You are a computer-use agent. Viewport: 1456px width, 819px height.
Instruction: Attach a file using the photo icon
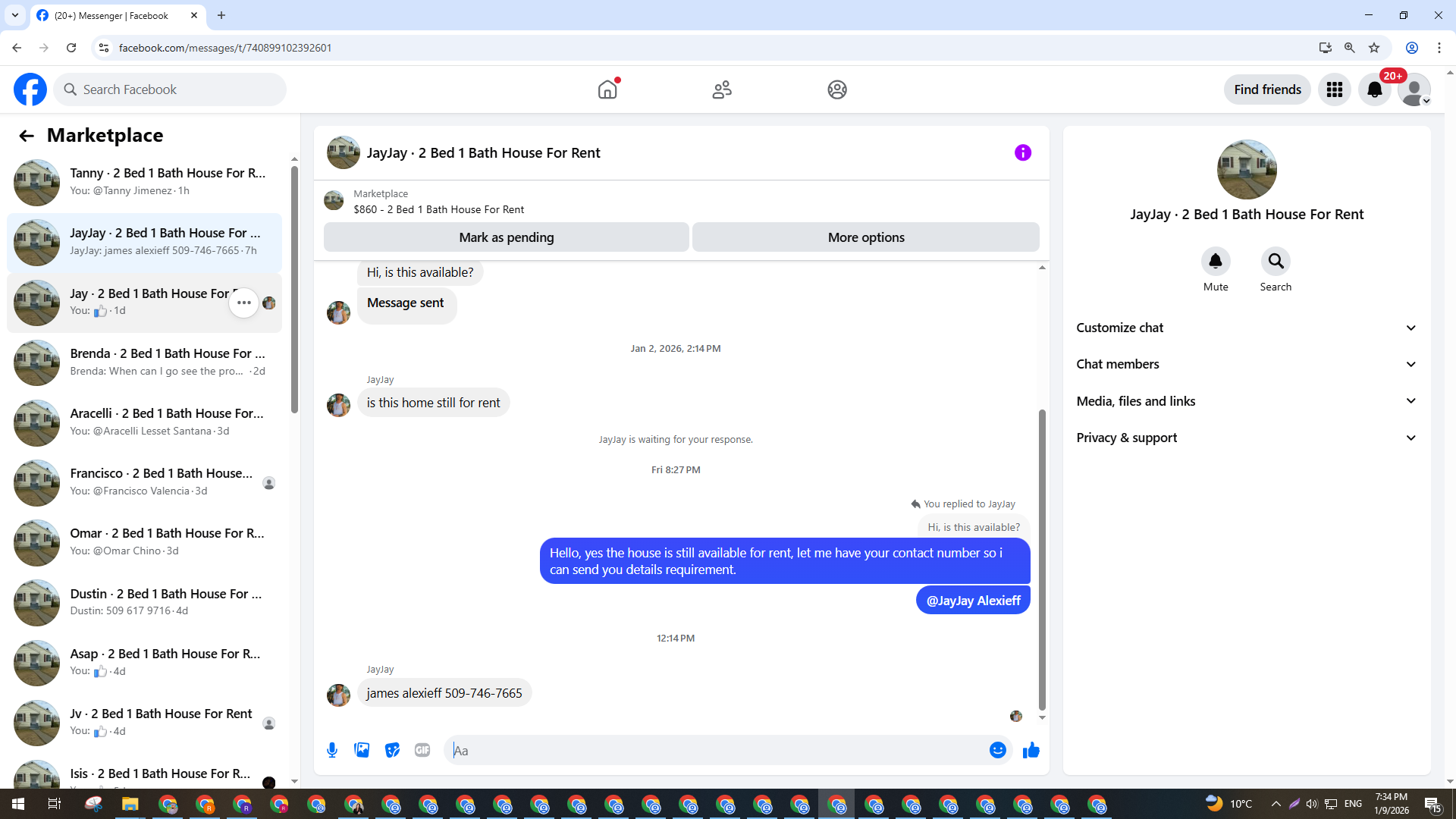(362, 750)
